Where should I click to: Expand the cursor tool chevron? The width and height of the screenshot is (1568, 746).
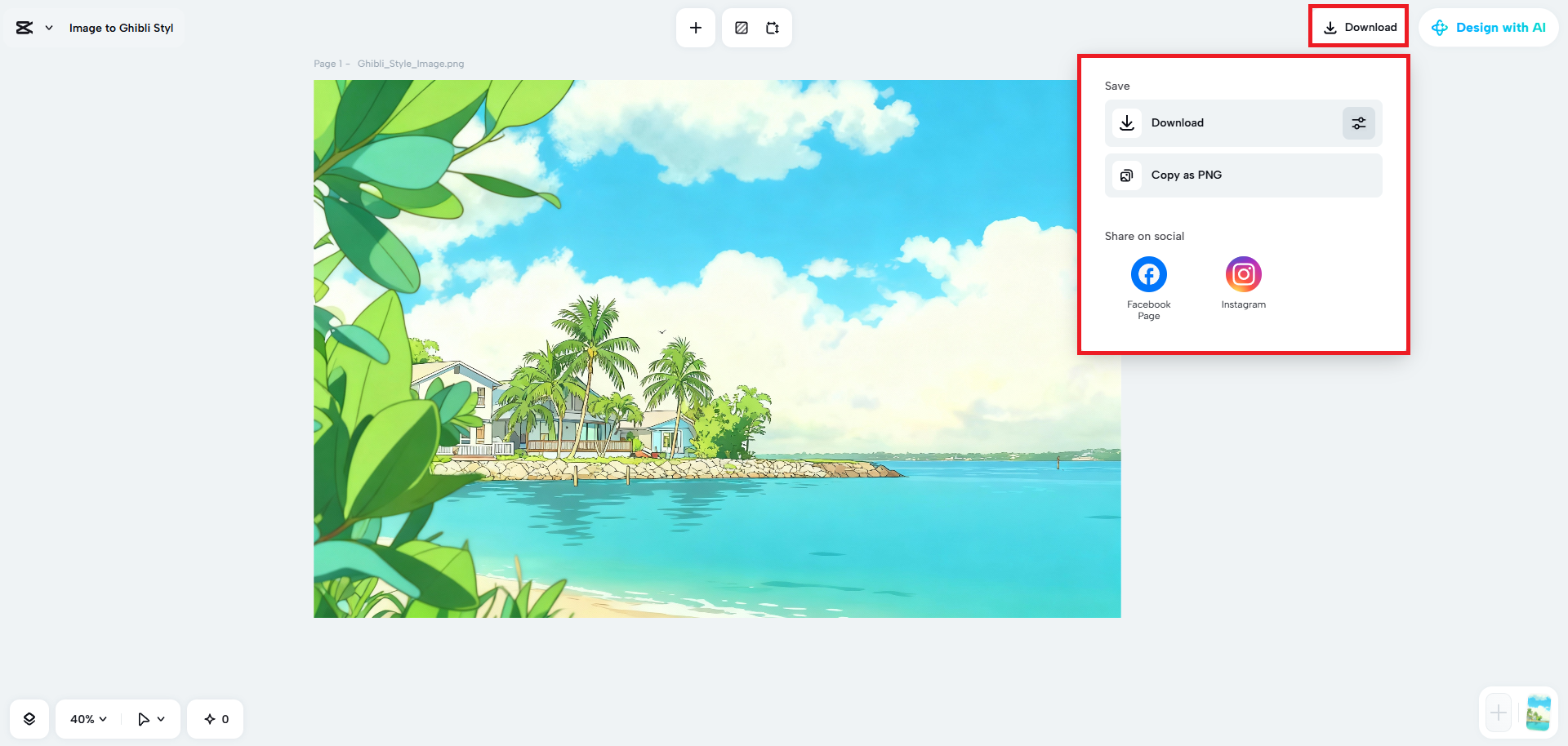pyautogui.click(x=161, y=719)
